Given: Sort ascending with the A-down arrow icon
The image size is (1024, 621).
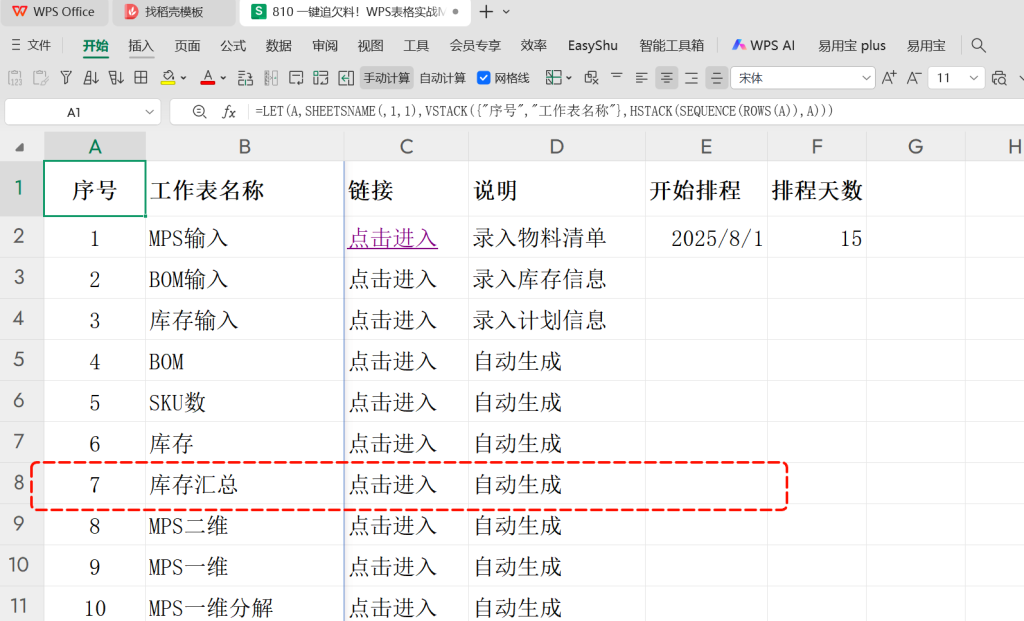Looking at the screenshot, I should click(x=91, y=78).
